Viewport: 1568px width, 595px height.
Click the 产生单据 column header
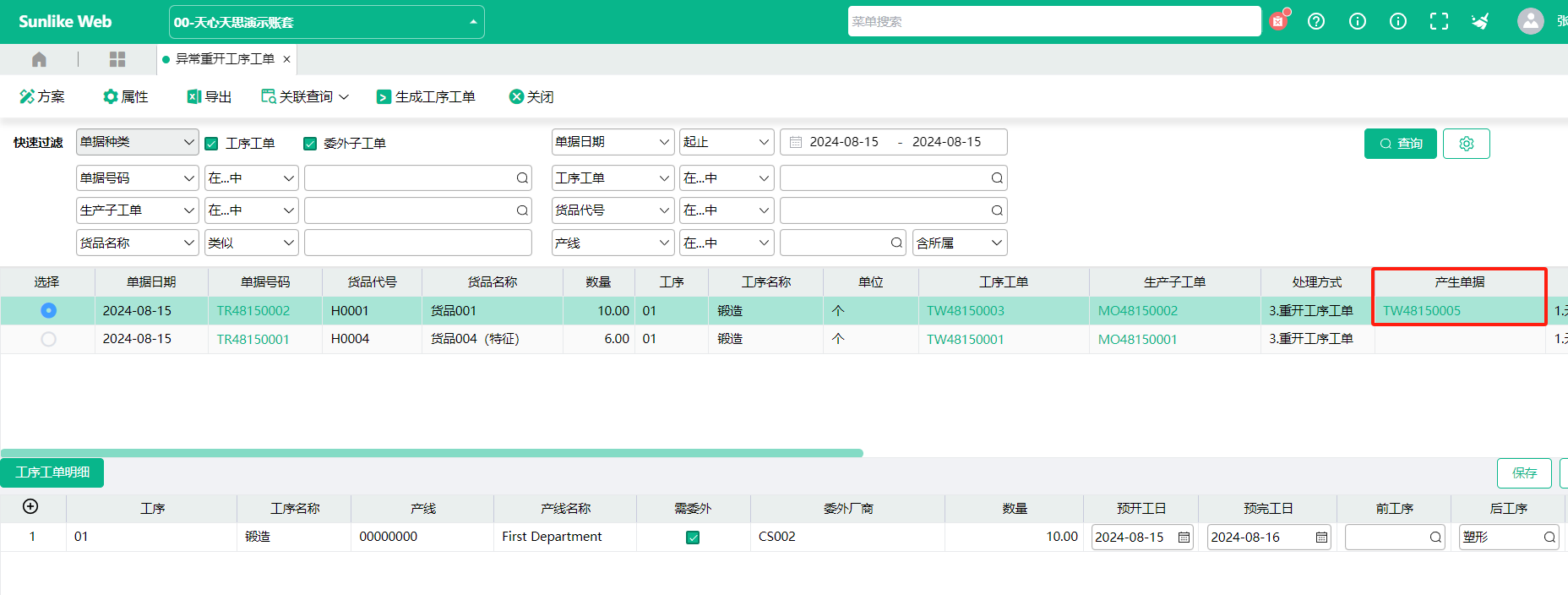point(1459,282)
